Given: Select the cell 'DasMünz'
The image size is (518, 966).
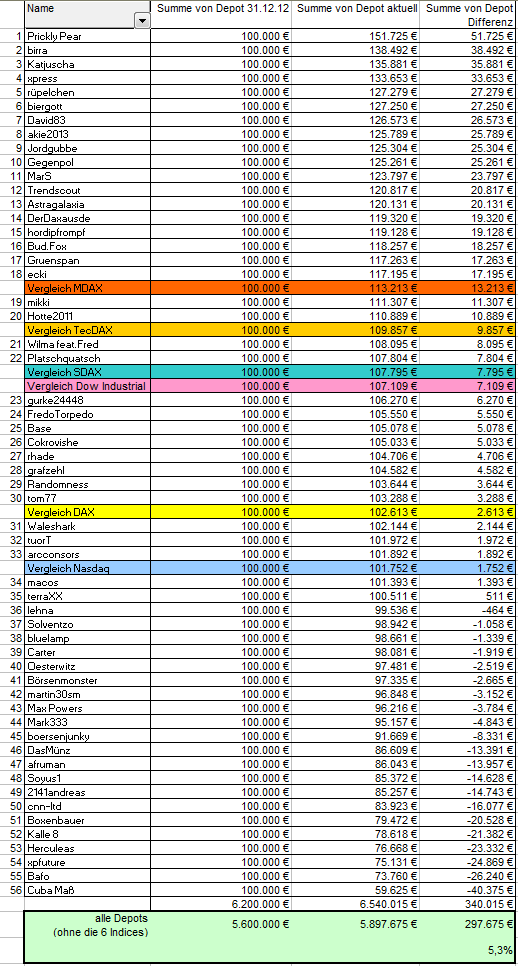Looking at the screenshot, I should pyautogui.click(x=87, y=750).
